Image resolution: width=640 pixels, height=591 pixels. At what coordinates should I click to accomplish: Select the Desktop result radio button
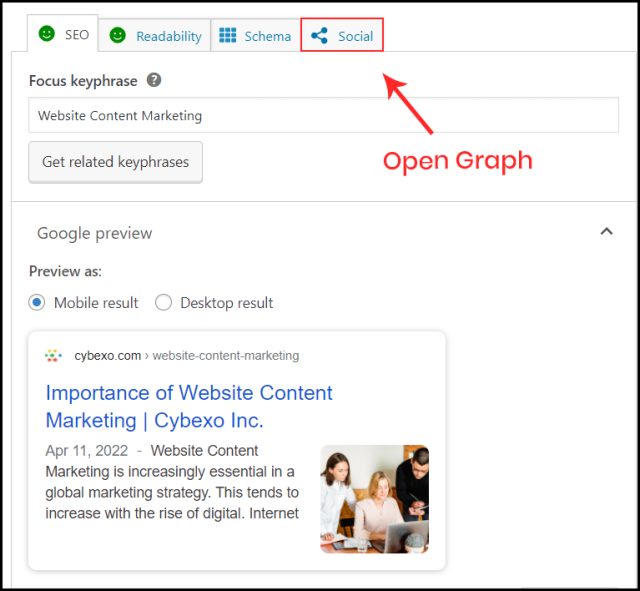(x=163, y=302)
